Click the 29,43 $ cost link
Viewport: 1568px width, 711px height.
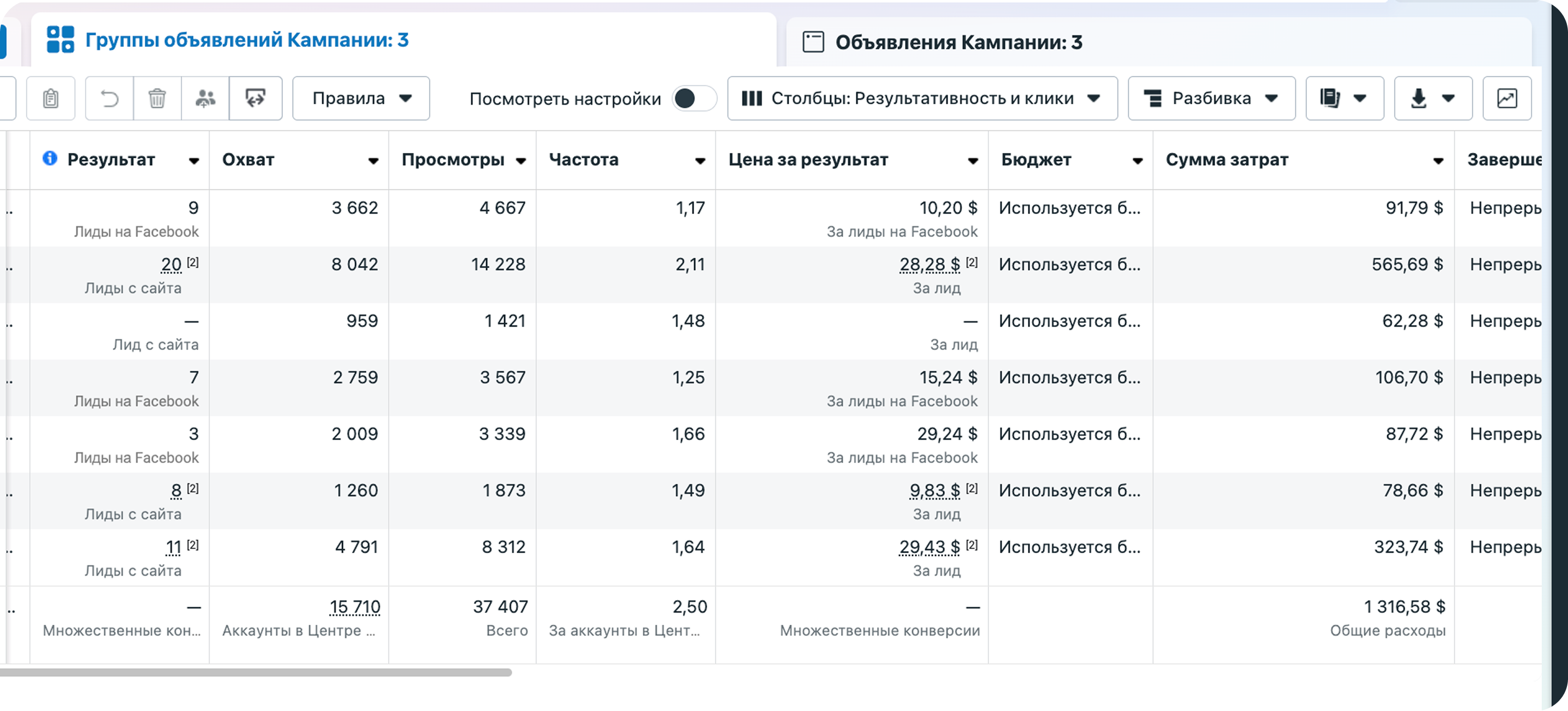tap(930, 547)
